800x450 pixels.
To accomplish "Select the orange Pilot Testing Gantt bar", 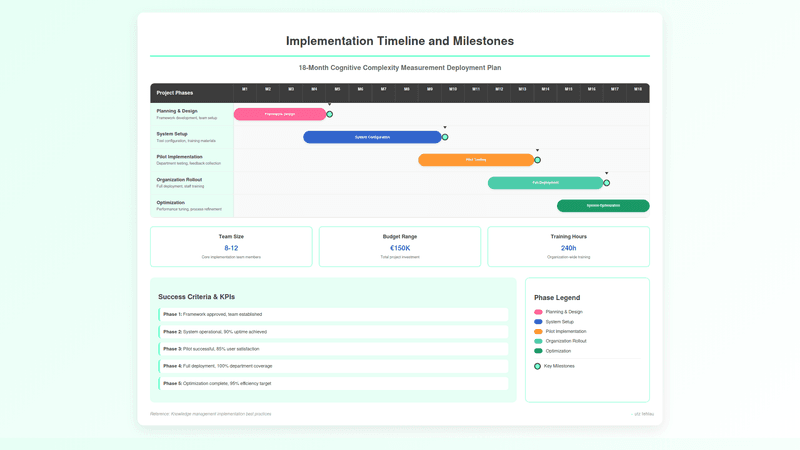I will 476,160.
